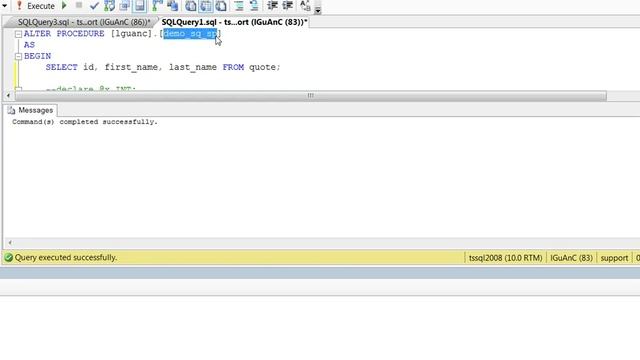Click the ALTER PROCEDURE keywords

64,34
